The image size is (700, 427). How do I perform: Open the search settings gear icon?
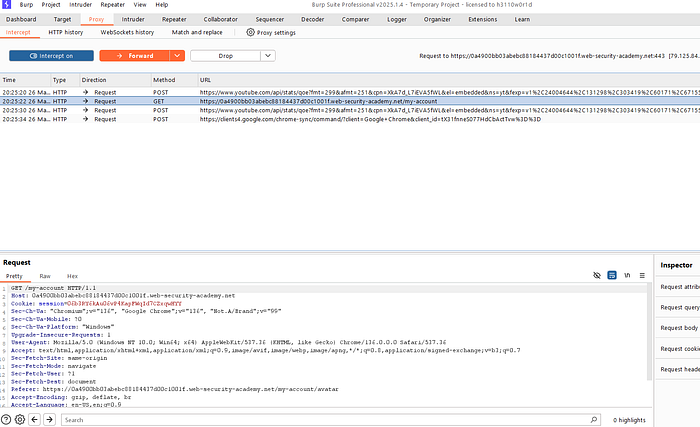click(20, 419)
